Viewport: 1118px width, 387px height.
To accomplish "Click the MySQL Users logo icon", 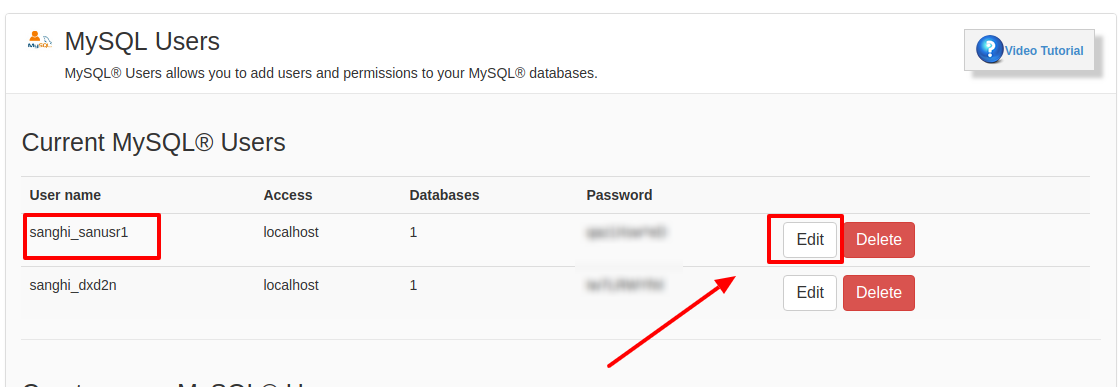I will [x=40, y=40].
